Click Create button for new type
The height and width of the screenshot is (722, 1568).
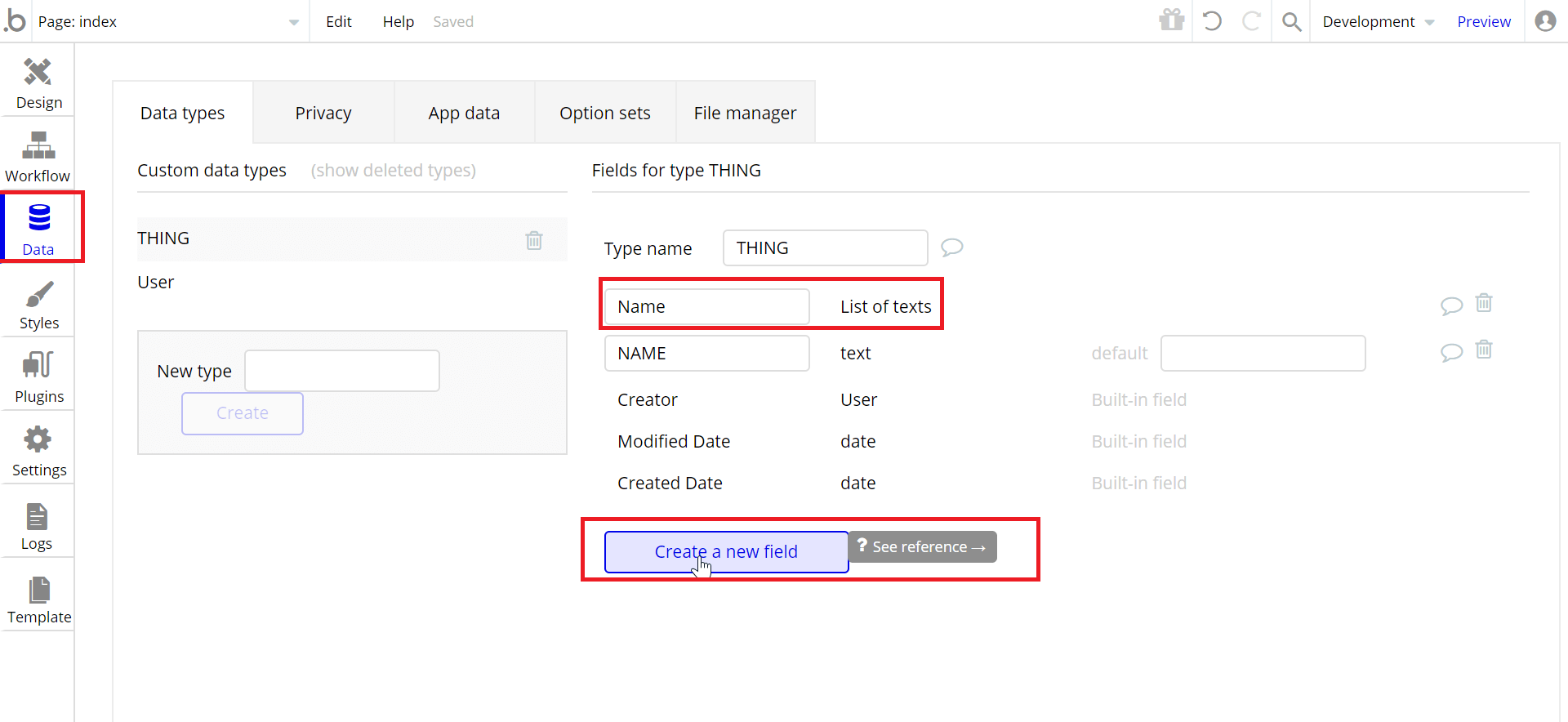[243, 413]
